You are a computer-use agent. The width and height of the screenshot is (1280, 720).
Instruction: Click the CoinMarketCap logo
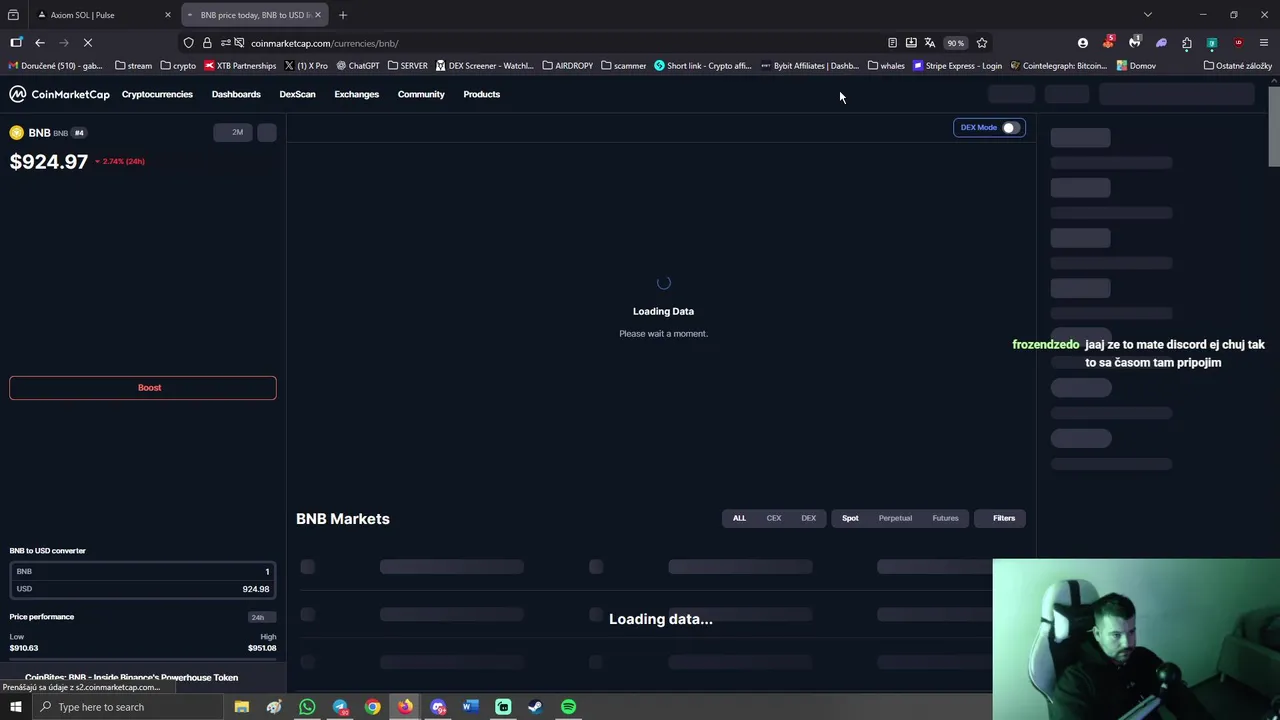click(59, 94)
